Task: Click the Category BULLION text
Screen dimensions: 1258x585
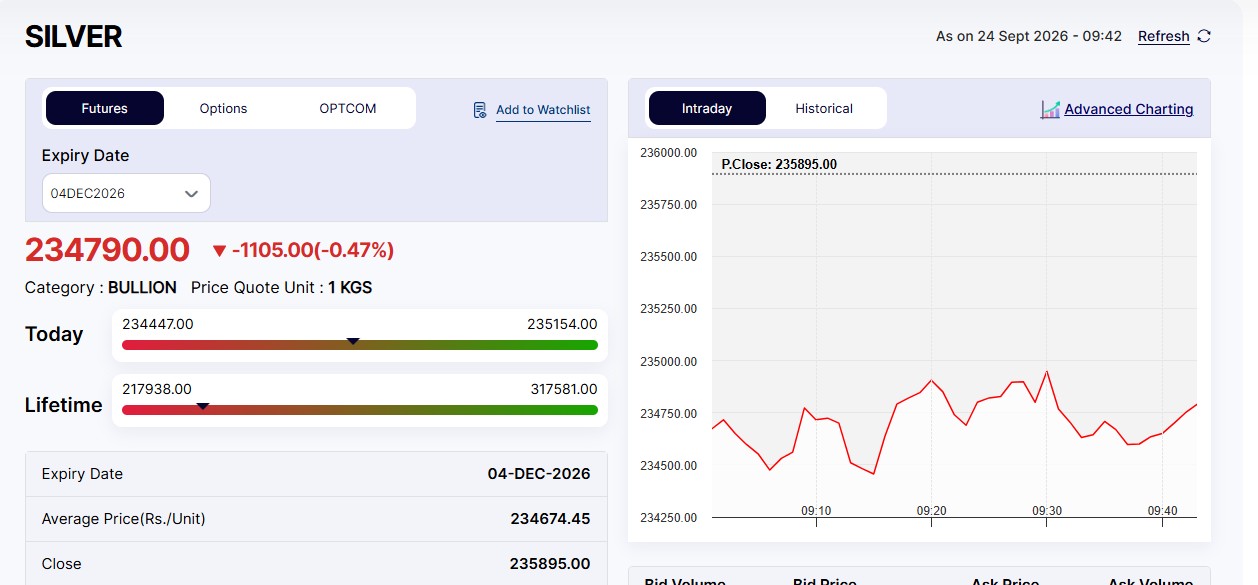Action: tap(101, 288)
